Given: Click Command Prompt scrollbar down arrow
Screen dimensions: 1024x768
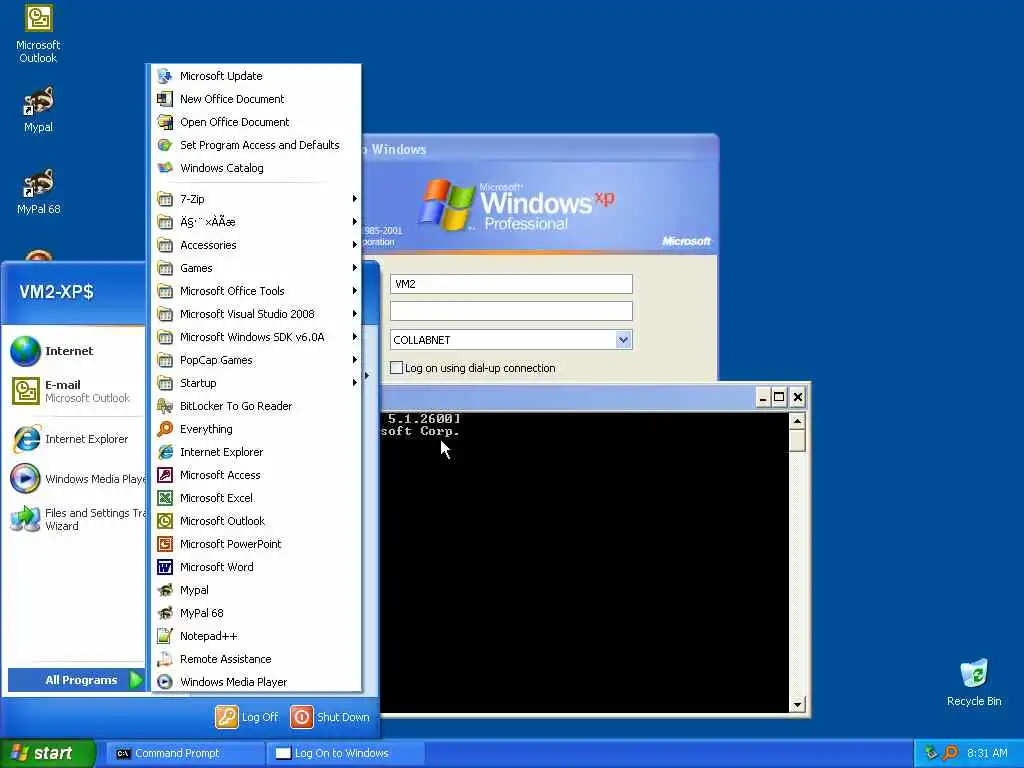Looking at the screenshot, I should (x=797, y=705).
